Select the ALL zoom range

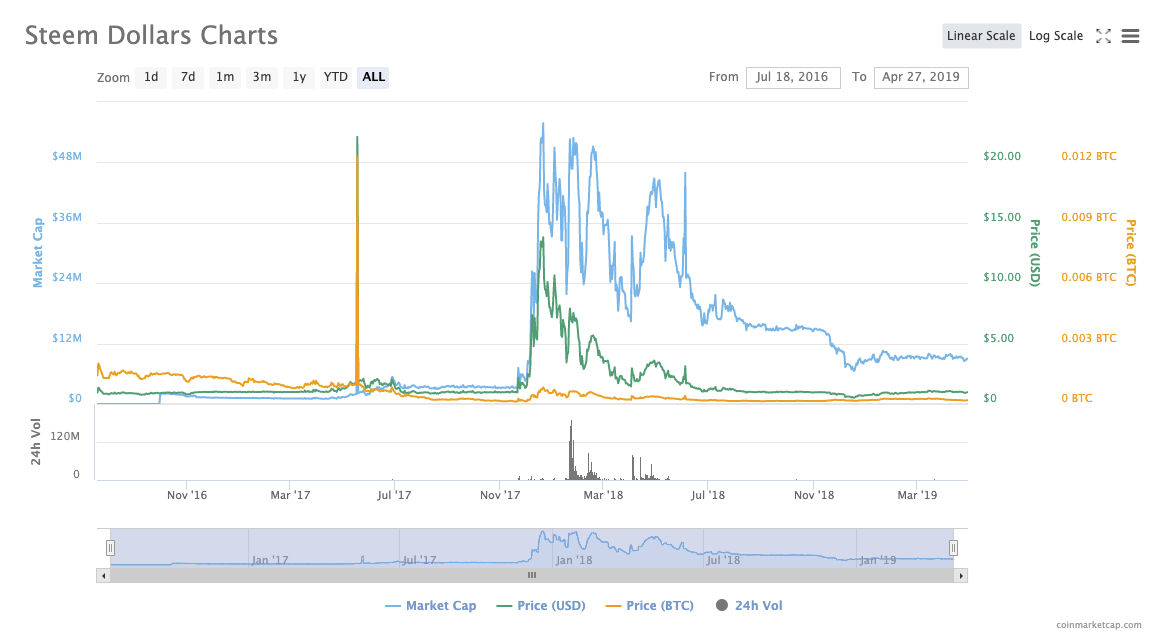(x=373, y=77)
